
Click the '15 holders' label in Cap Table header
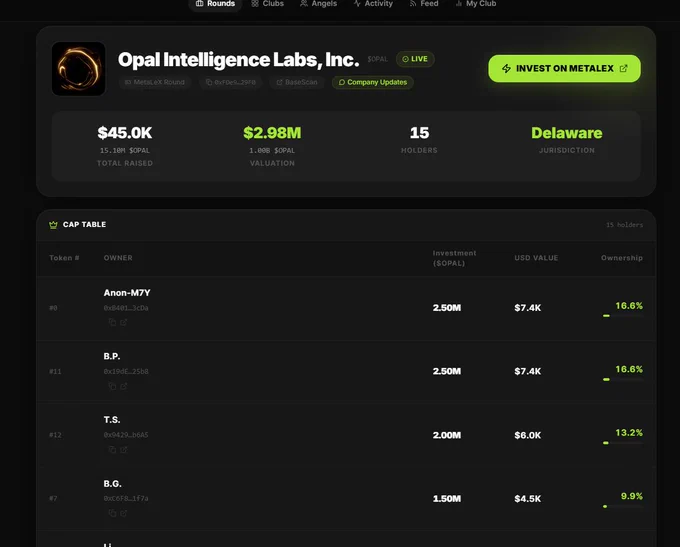tap(624, 225)
